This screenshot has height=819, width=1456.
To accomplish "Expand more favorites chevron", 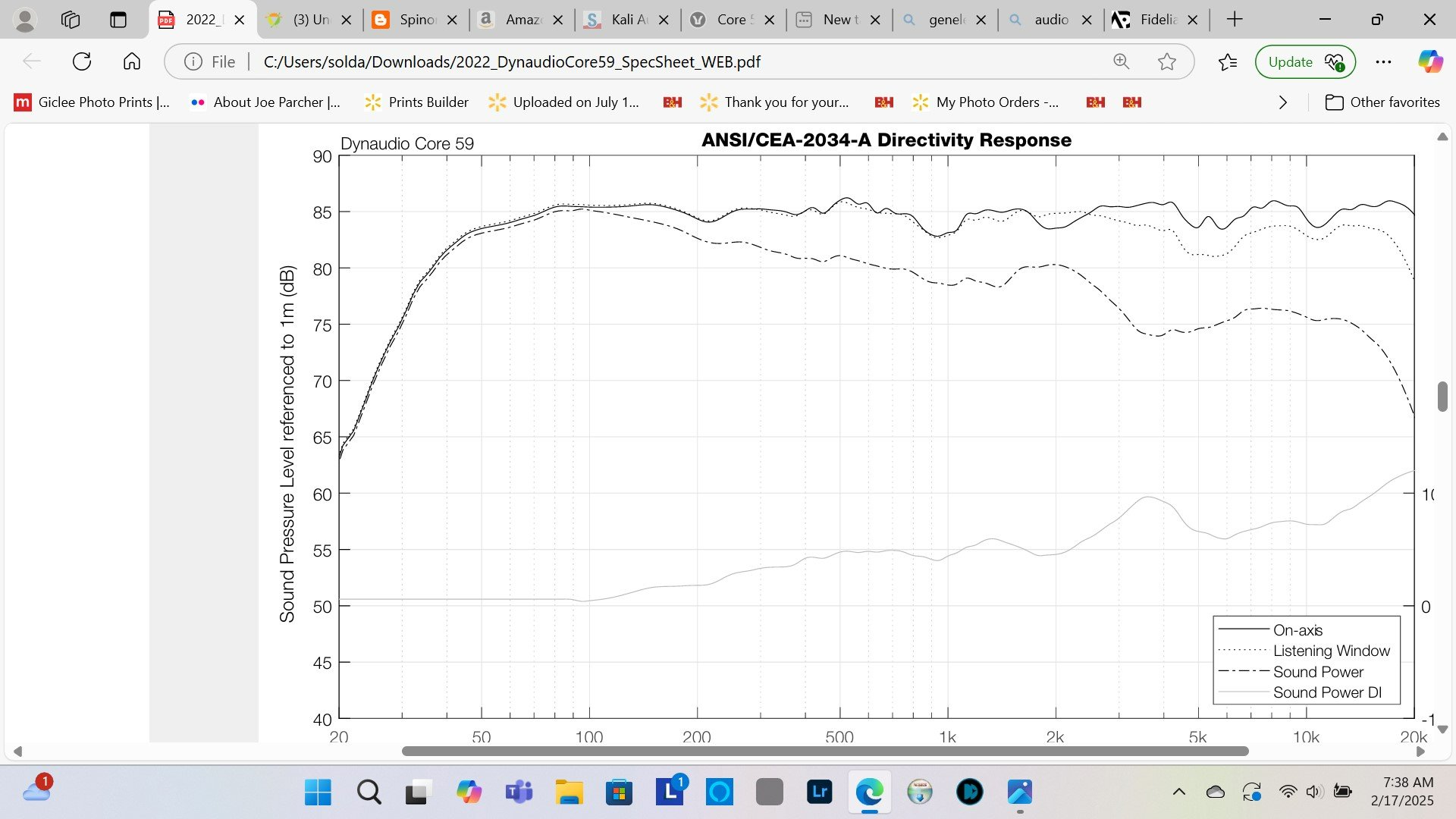I will [1283, 102].
